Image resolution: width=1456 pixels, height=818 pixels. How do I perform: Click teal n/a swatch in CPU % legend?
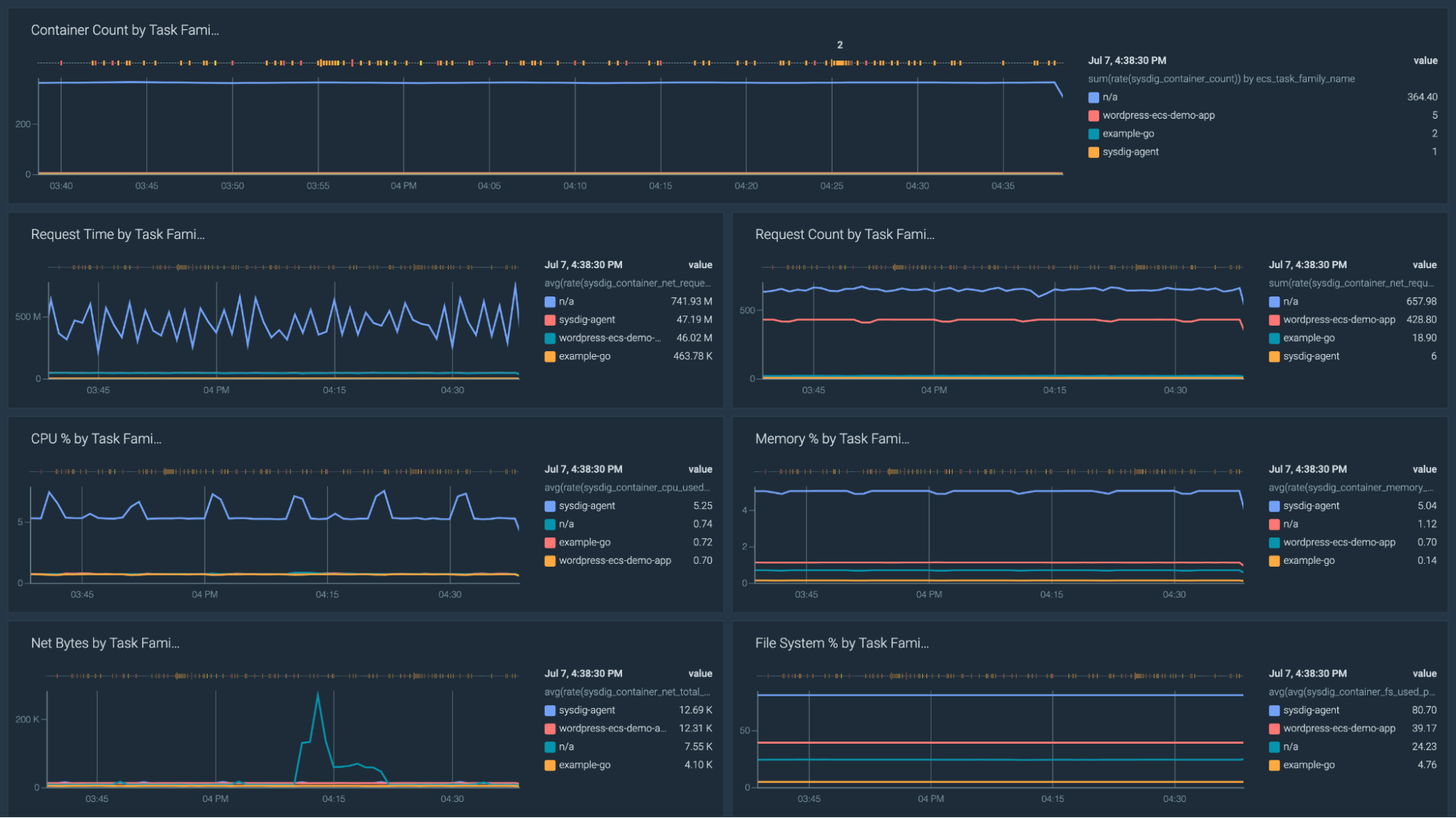(x=550, y=524)
